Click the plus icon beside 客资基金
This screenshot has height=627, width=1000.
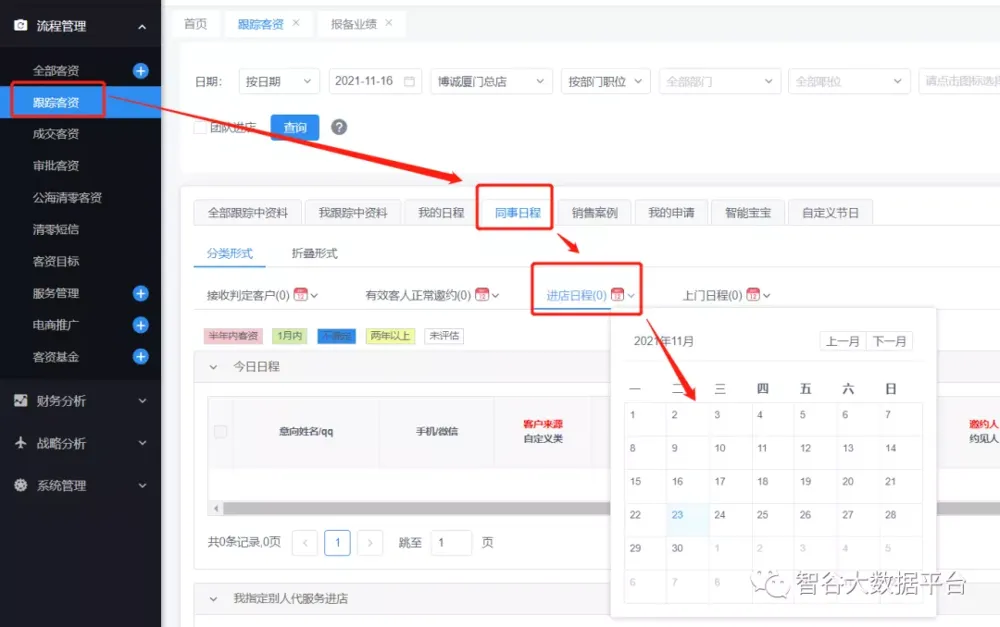pos(141,357)
